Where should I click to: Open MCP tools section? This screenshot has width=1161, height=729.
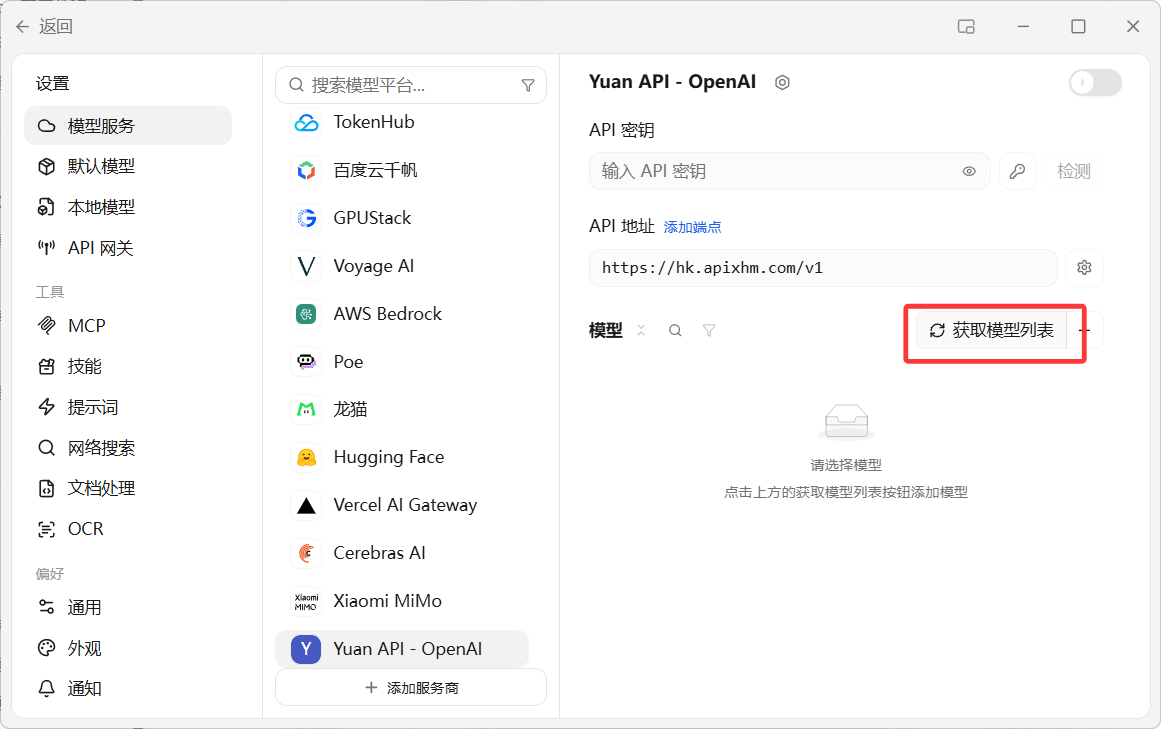click(128, 326)
